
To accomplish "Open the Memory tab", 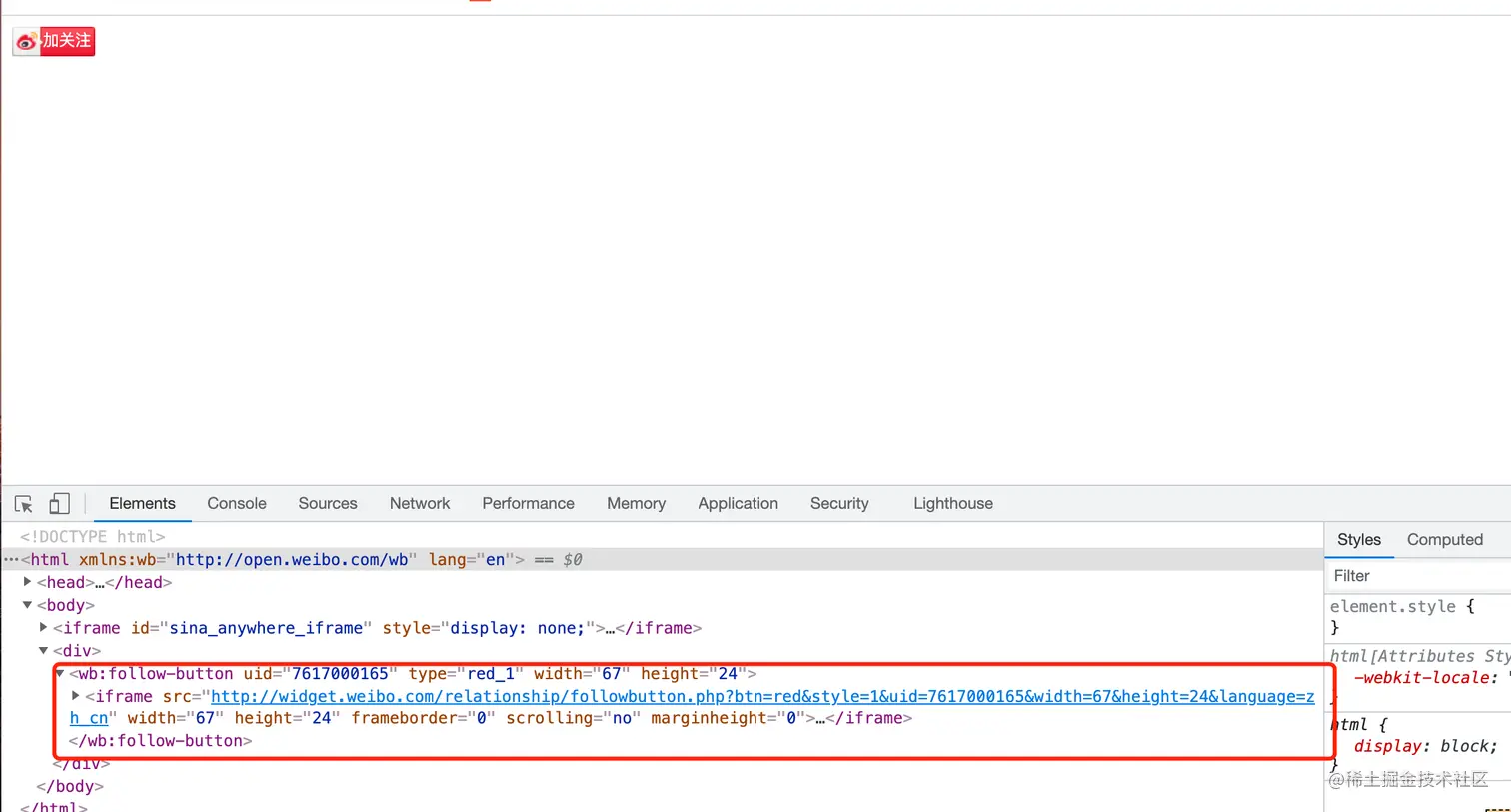I will click(x=636, y=504).
